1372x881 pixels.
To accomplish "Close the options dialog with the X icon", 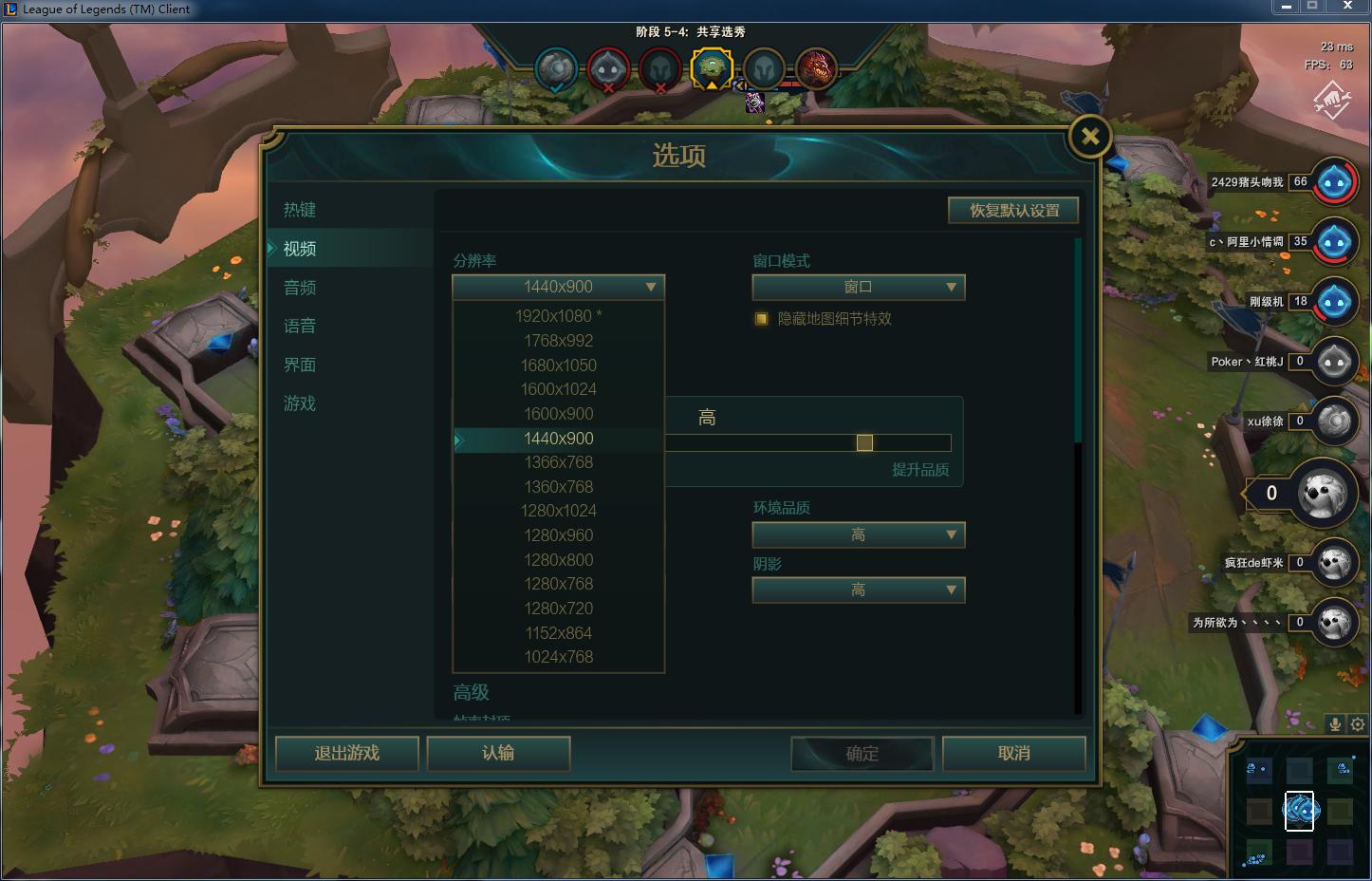I will pyautogui.click(x=1090, y=137).
